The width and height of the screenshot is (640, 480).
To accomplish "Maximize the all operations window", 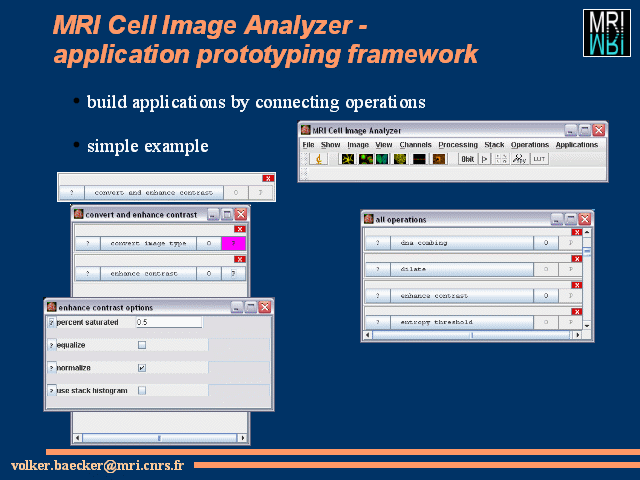I will tap(571, 219).
